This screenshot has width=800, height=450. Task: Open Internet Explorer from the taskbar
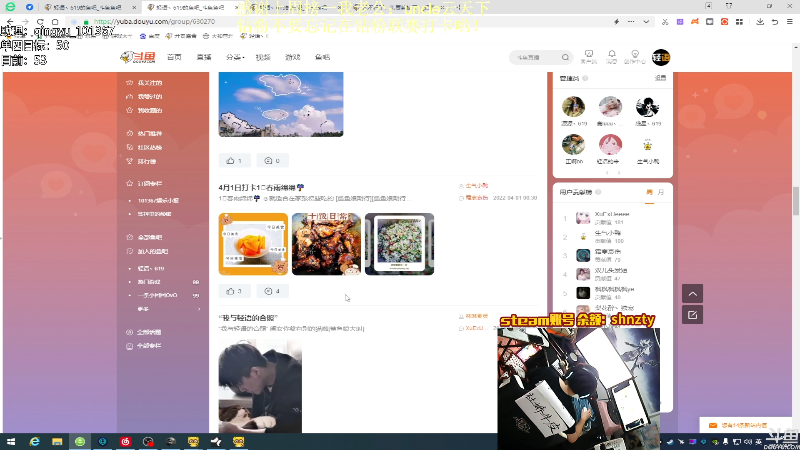coord(34,441)
